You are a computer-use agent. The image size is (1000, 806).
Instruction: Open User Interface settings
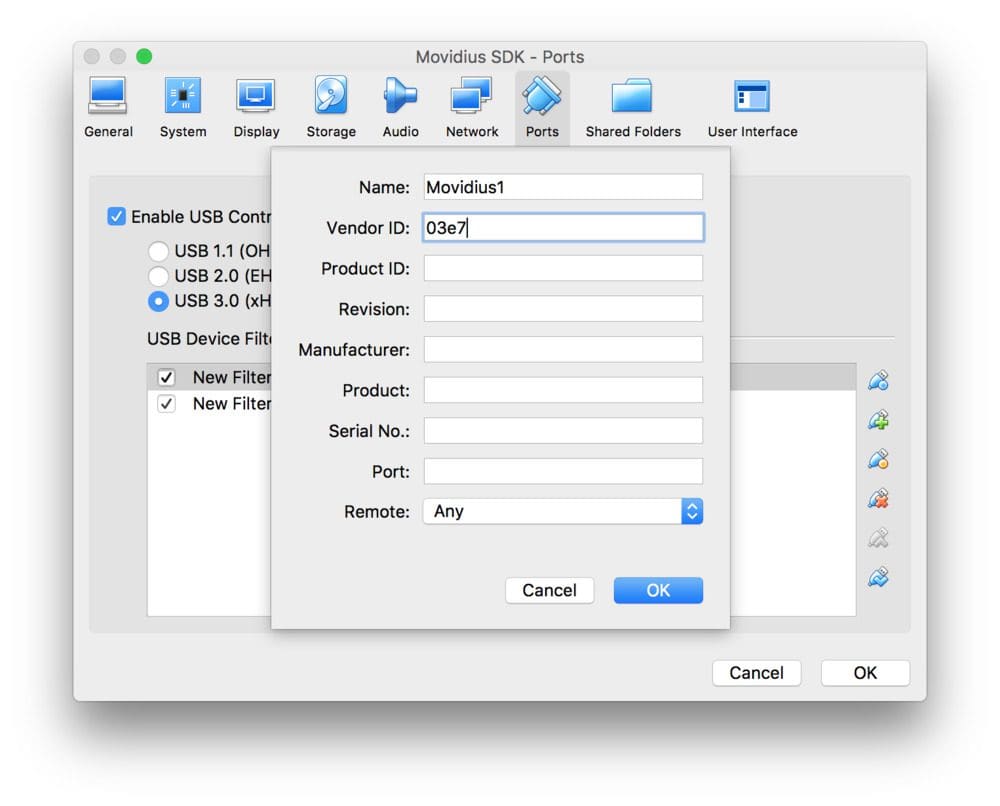[752, 106]
